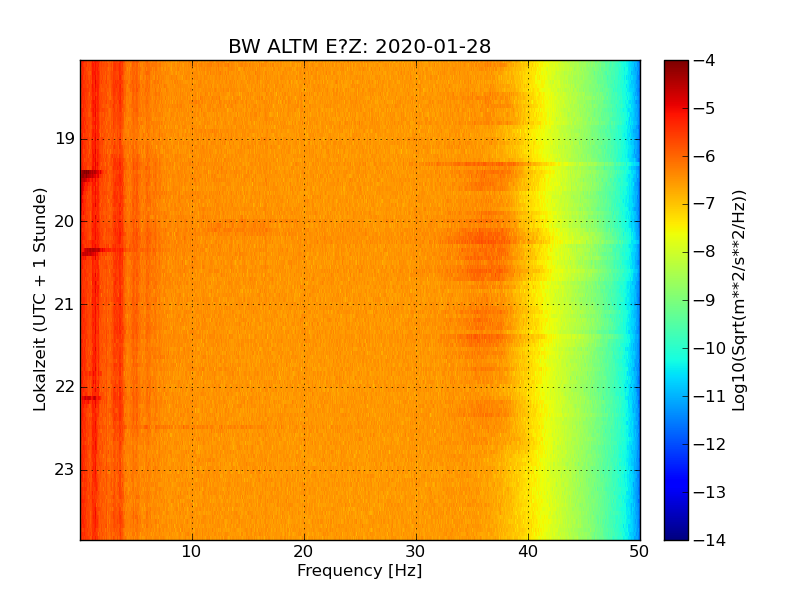Click the colorbar tick label −6

(705, 156)
